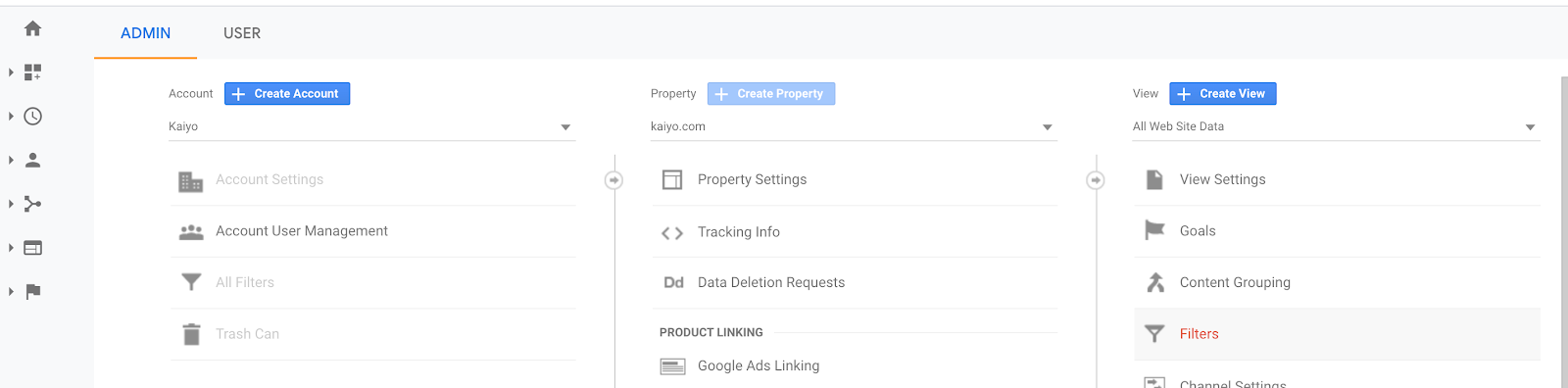This screenshot has width=1568, height=388.
Task: Click the Tracking Info code brackets icon
Action: click(672, 232)
